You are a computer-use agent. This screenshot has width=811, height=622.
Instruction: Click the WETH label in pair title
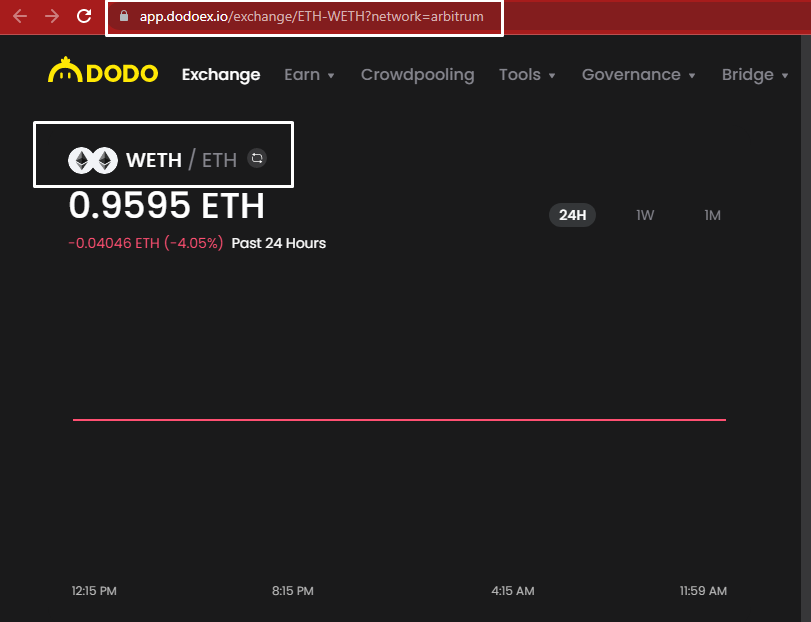(x=154, y=160)
